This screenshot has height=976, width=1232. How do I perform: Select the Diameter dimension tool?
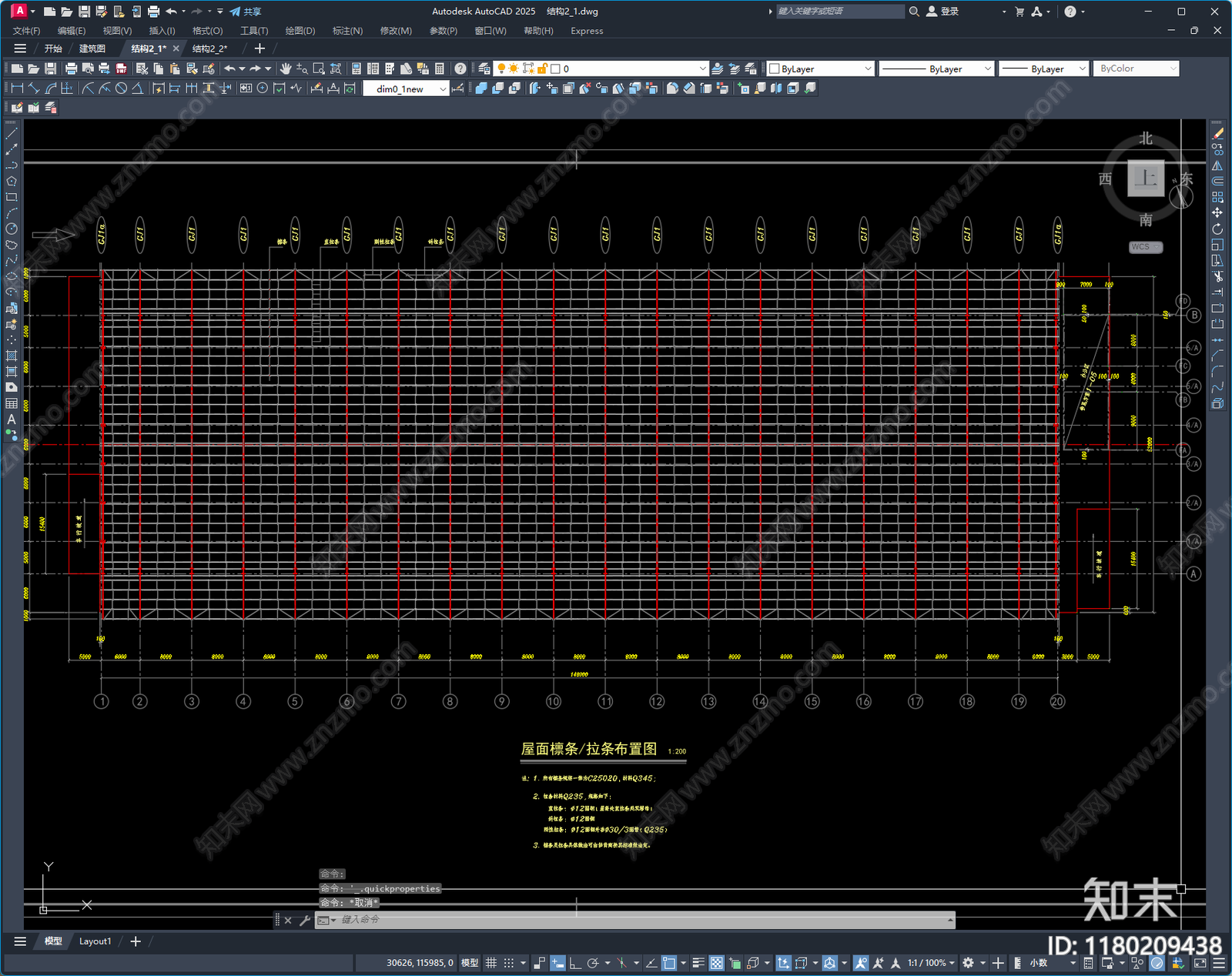(121, 89)
